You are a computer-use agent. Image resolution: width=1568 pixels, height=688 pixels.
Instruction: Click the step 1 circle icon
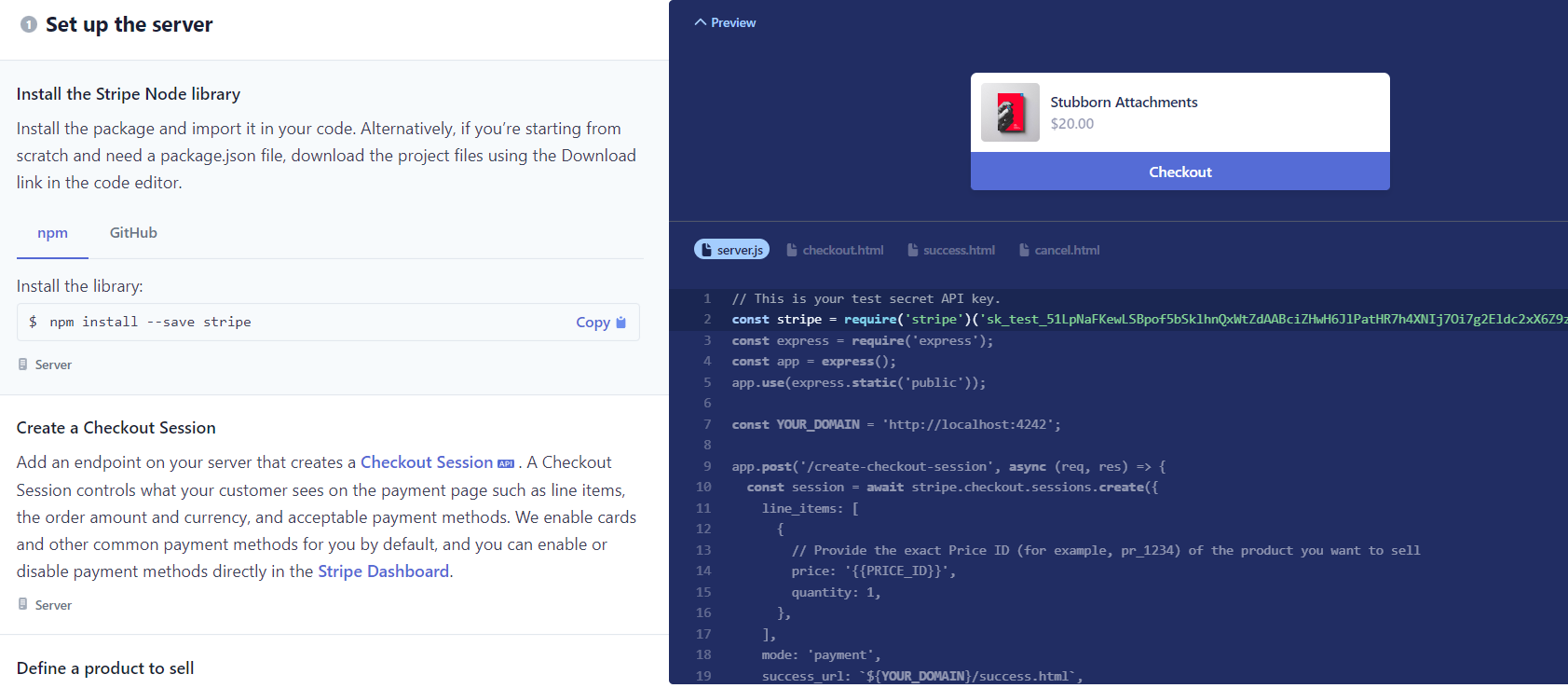(29, 24)
